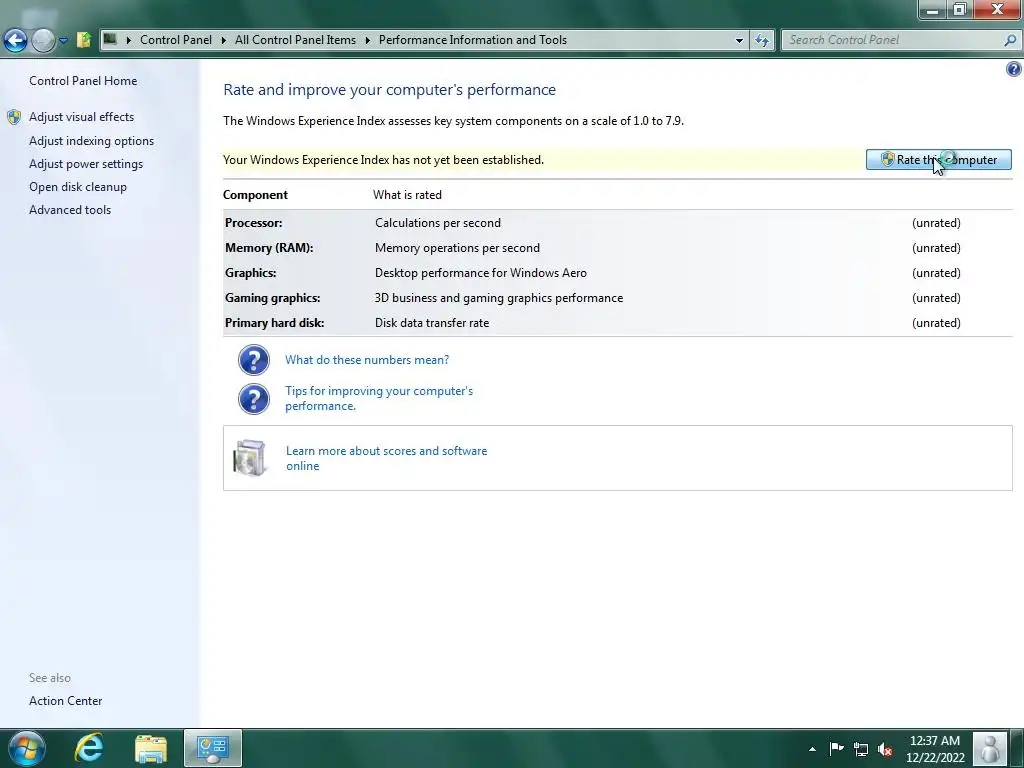The width and height of the screenshot is (1024, 768).
Task: Open Help via the question mark icon
Action: coord(1014,69)
